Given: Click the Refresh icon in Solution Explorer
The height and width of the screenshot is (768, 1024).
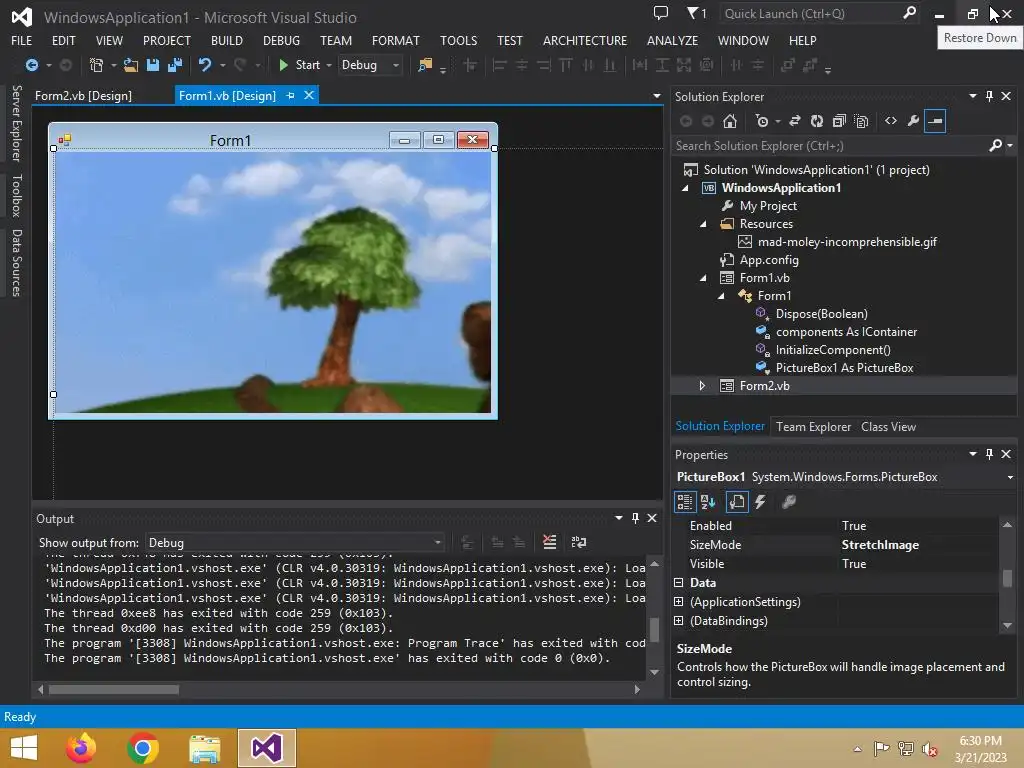Looking at the screenshot, I should point(816,121).
